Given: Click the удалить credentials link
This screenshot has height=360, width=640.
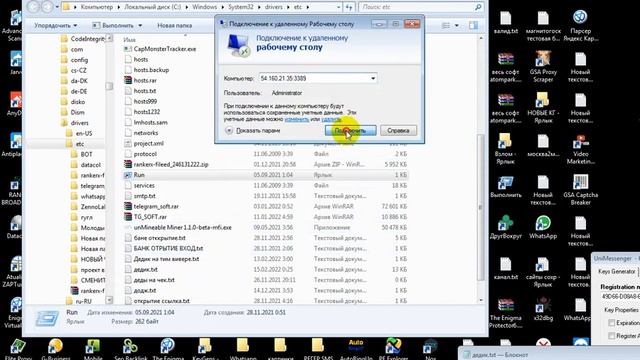Looking at the screenshot, I should pos(331,119).
